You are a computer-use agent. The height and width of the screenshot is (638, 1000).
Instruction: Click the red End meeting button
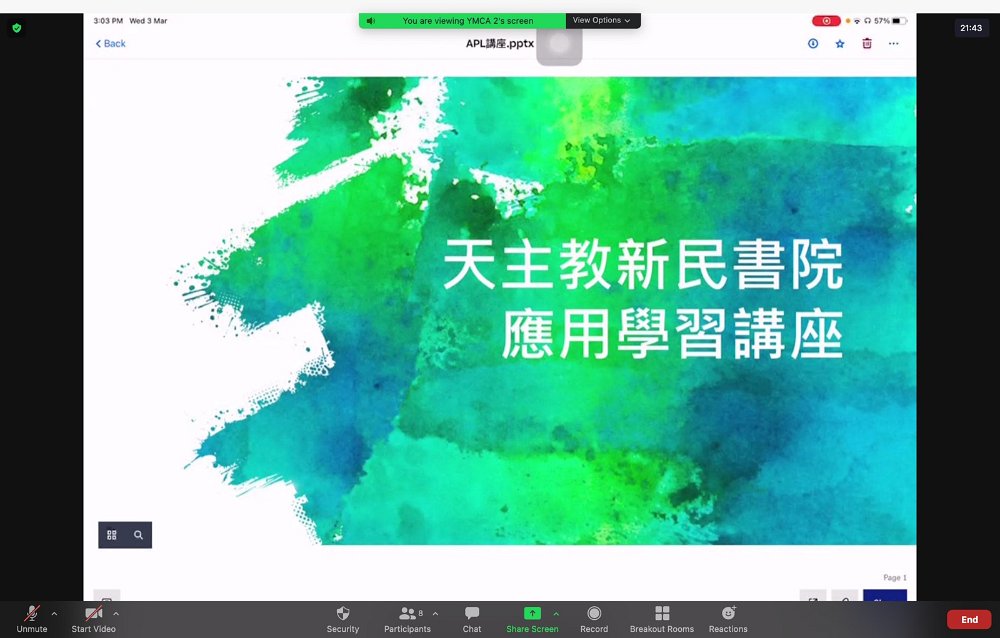969,619
